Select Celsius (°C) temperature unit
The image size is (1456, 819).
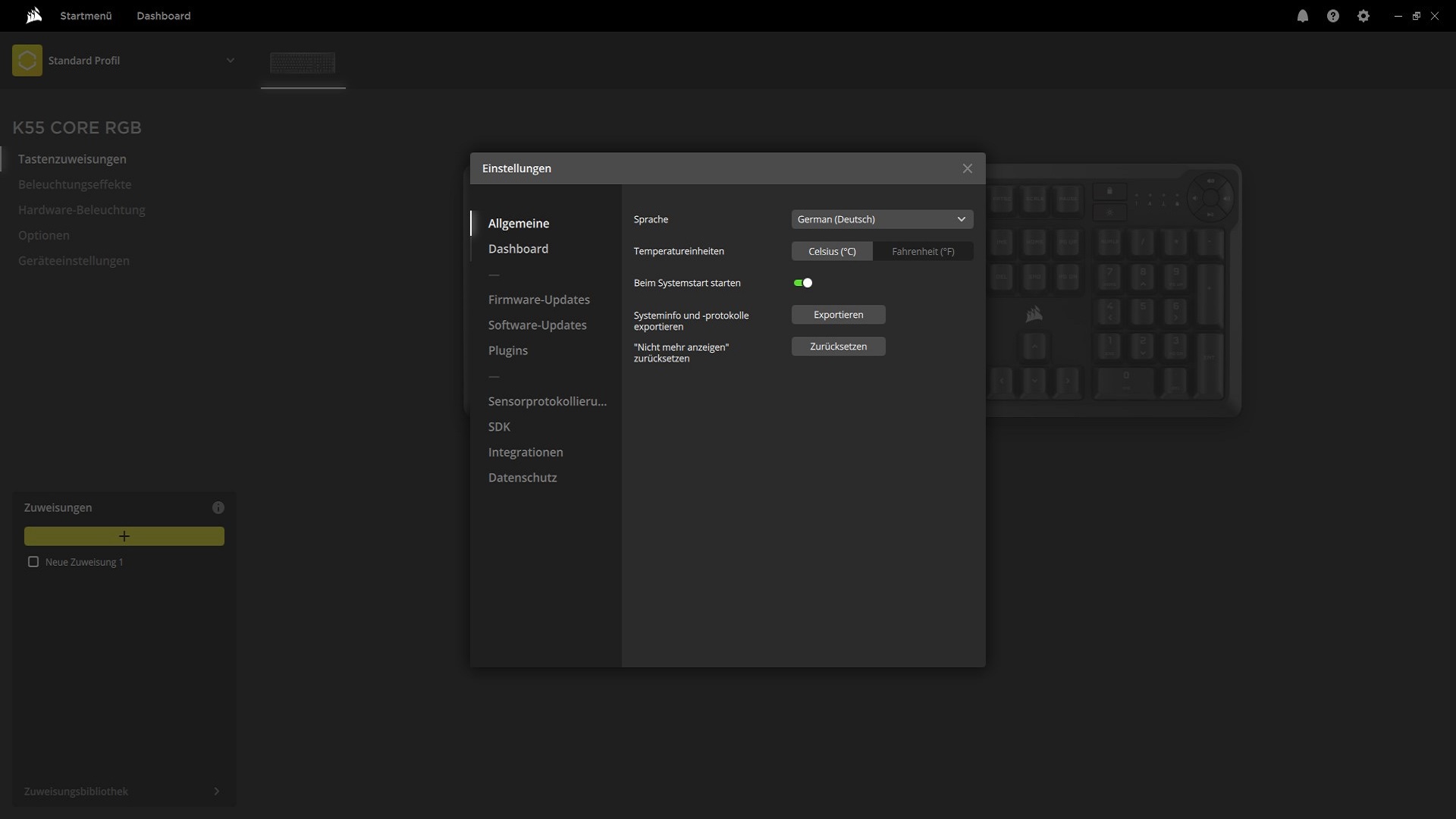832,251
